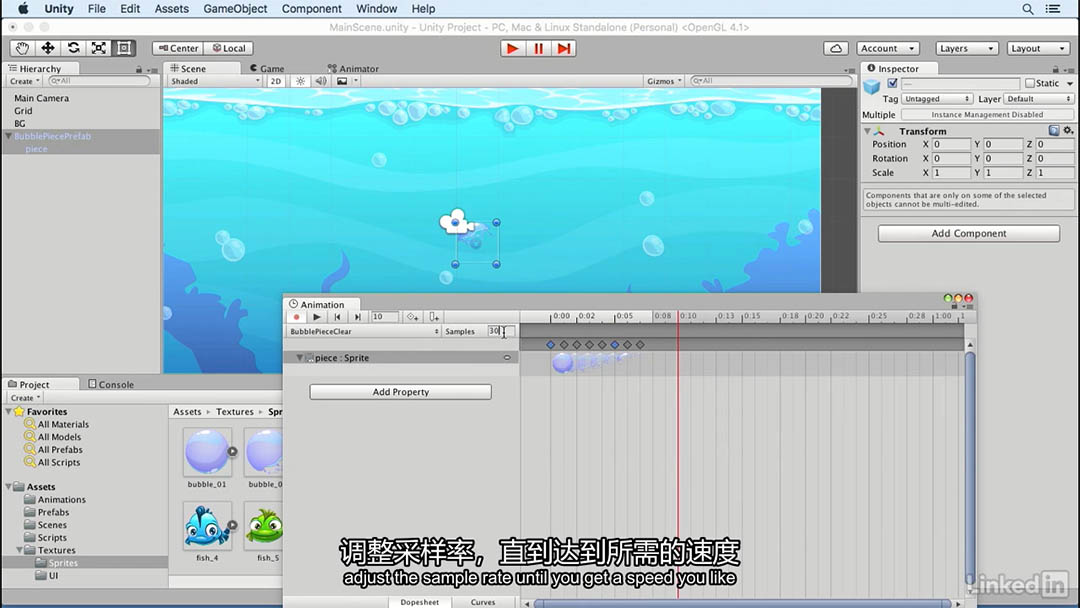Play the animation clip preview
1080x608 pixels.
coord(317,317)
